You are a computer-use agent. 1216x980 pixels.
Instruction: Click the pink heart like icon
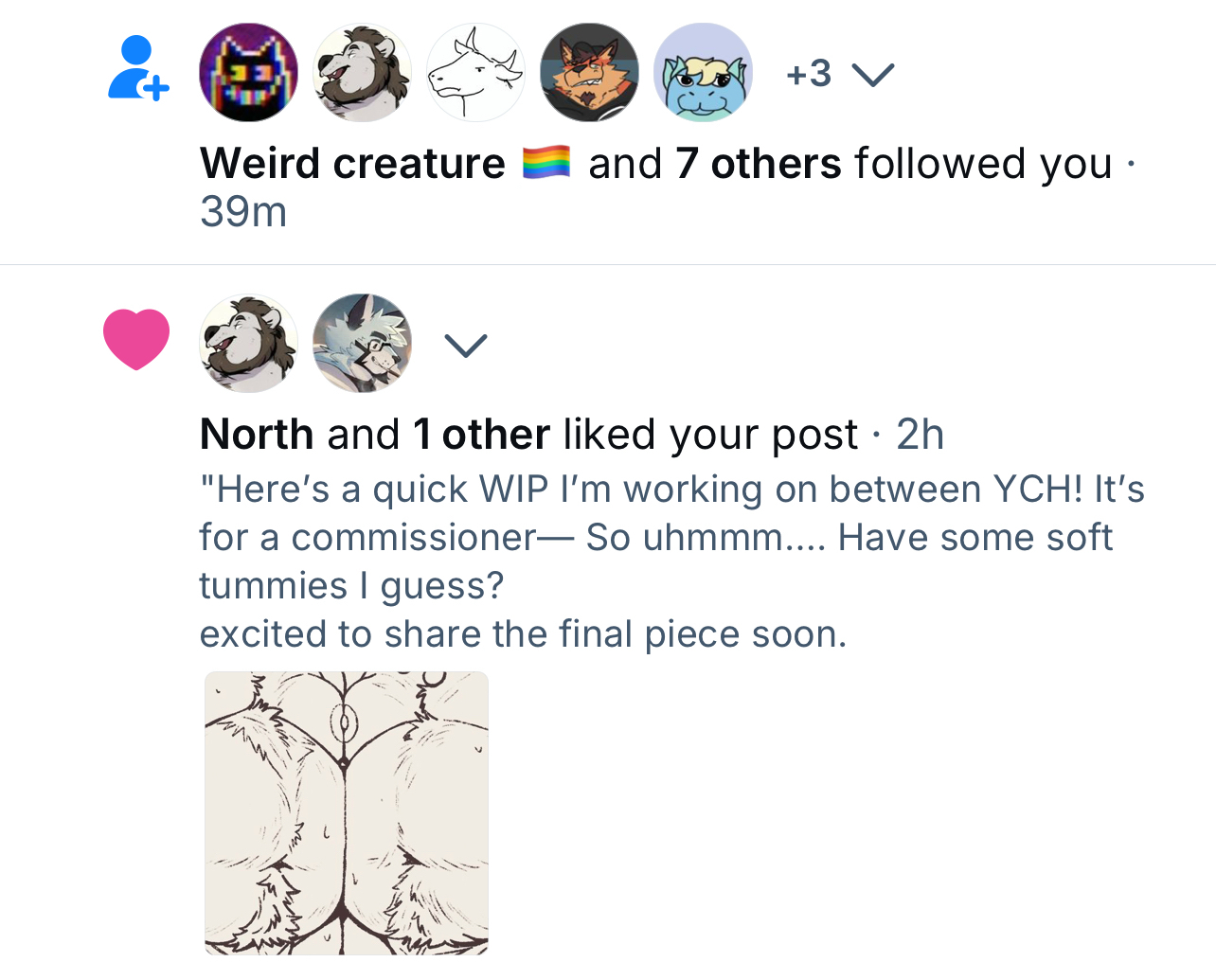(136, 338)
